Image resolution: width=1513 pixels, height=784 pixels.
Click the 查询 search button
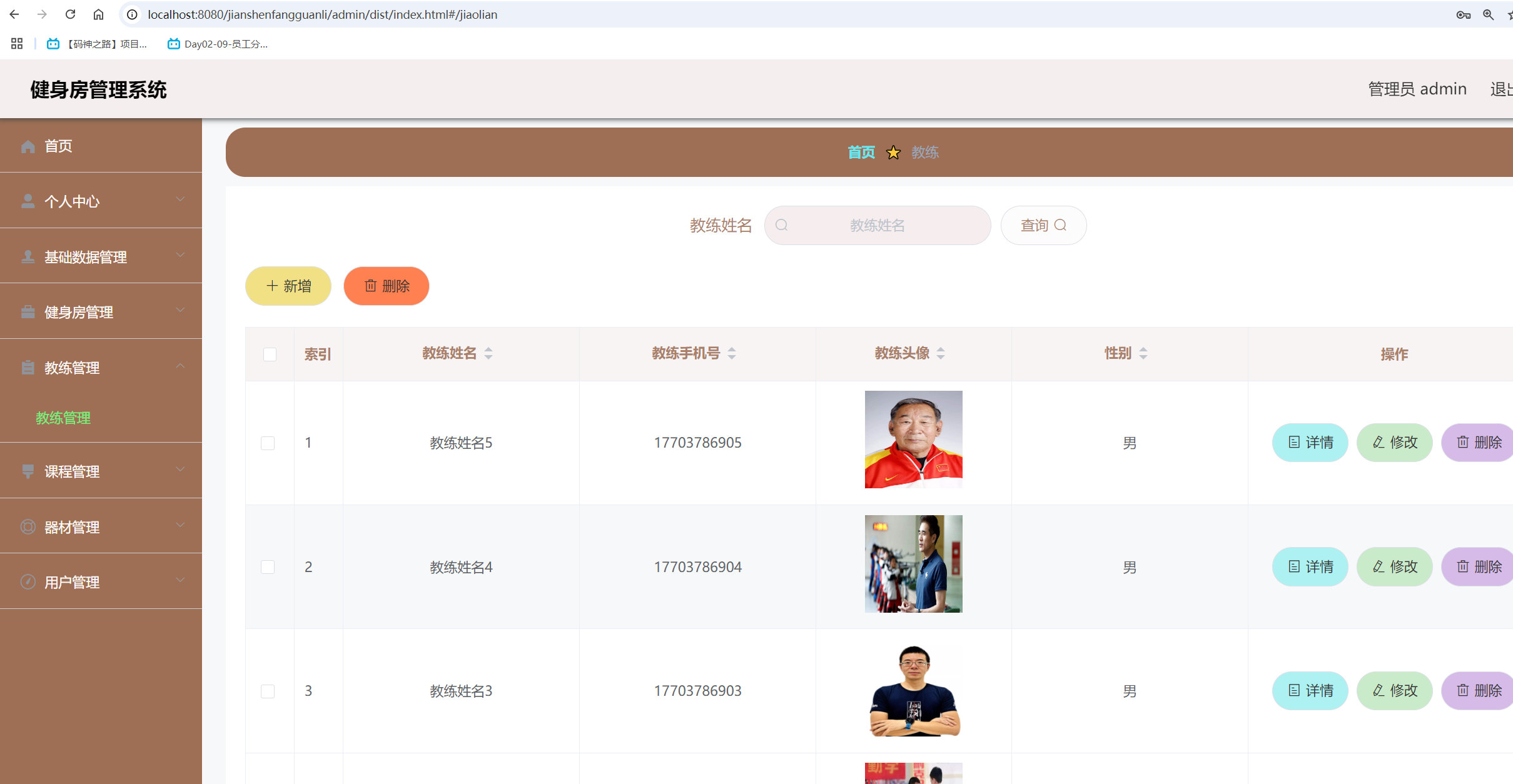point(1043,225)
